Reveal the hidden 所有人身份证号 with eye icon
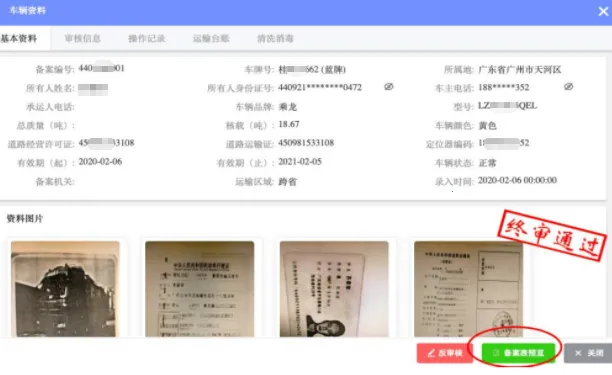 click(x=388, y=87)
